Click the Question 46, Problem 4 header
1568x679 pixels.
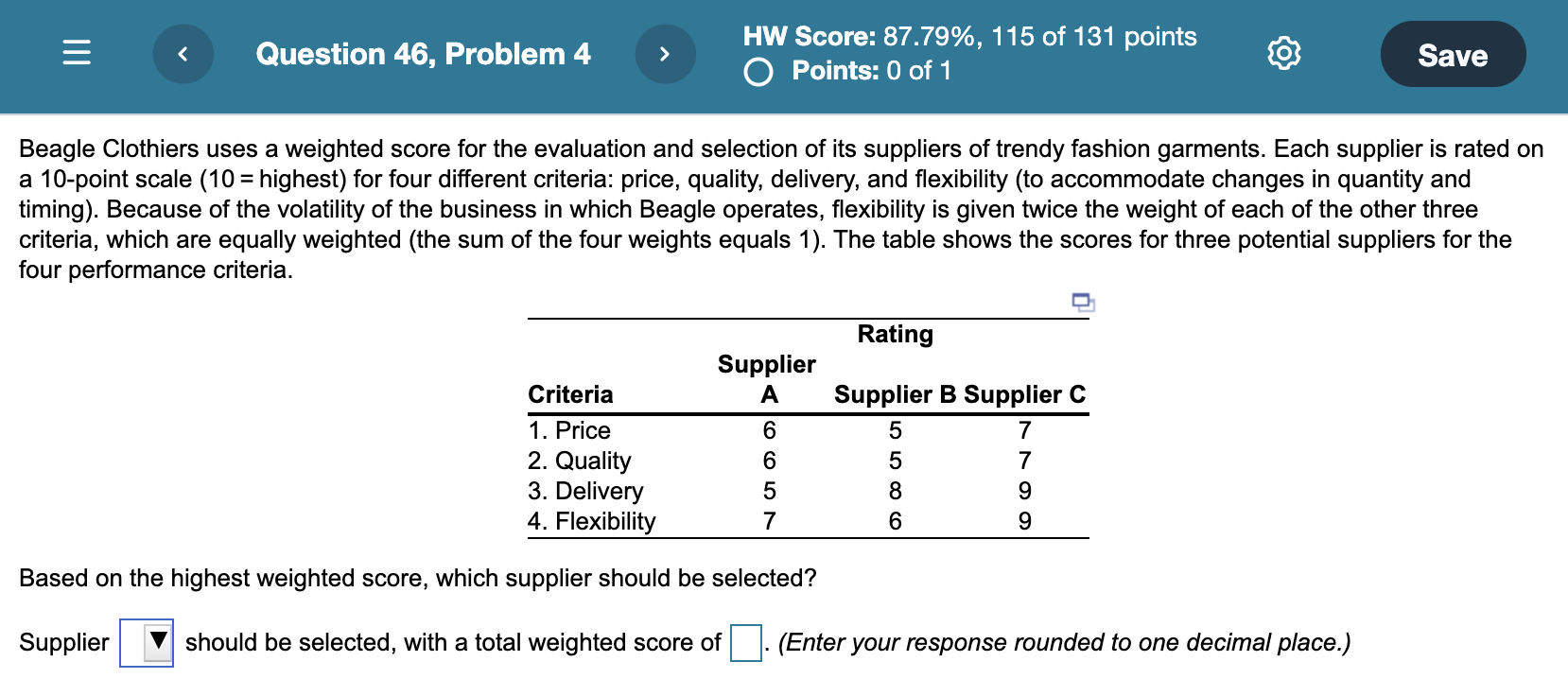tap(423, 54)
